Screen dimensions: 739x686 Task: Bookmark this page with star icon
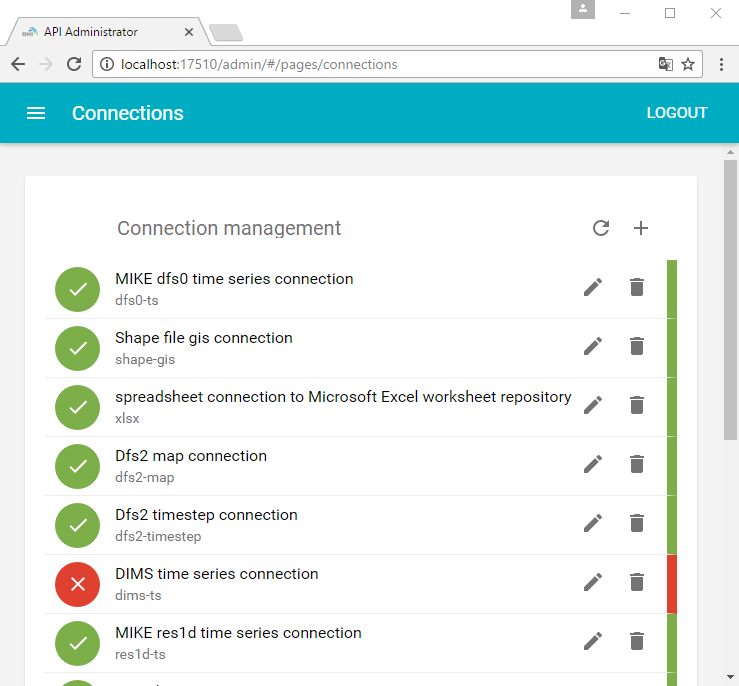(x=688, y=64)
